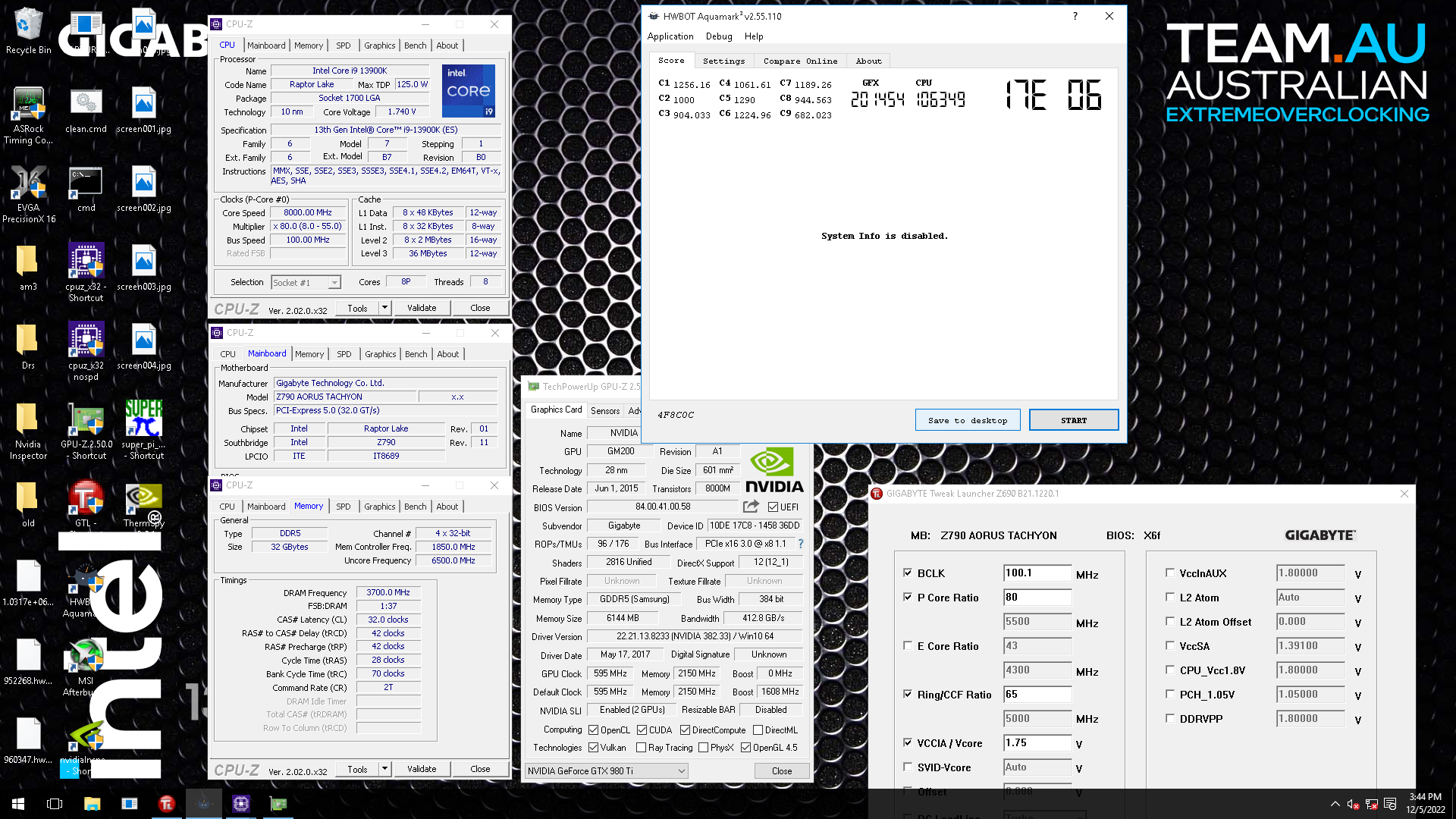Viewport: 1456px width, 819px height.
Task: Click Close in bottom CPU-Z Memory window
Action: [480, 769]
